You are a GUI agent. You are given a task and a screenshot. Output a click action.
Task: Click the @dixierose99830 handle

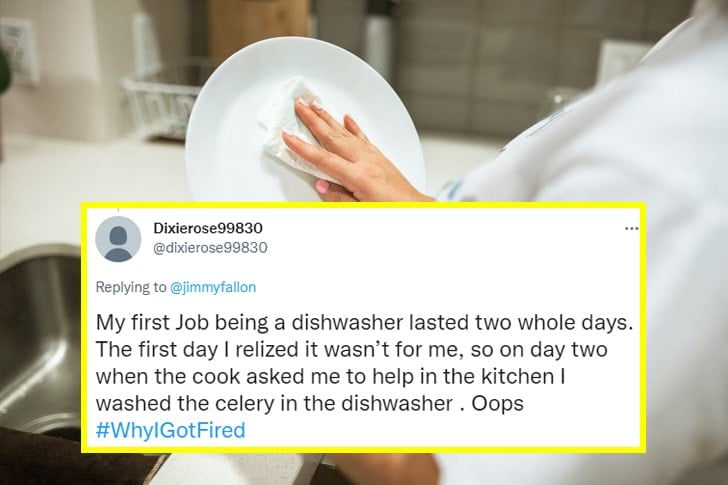coord(210,247)
